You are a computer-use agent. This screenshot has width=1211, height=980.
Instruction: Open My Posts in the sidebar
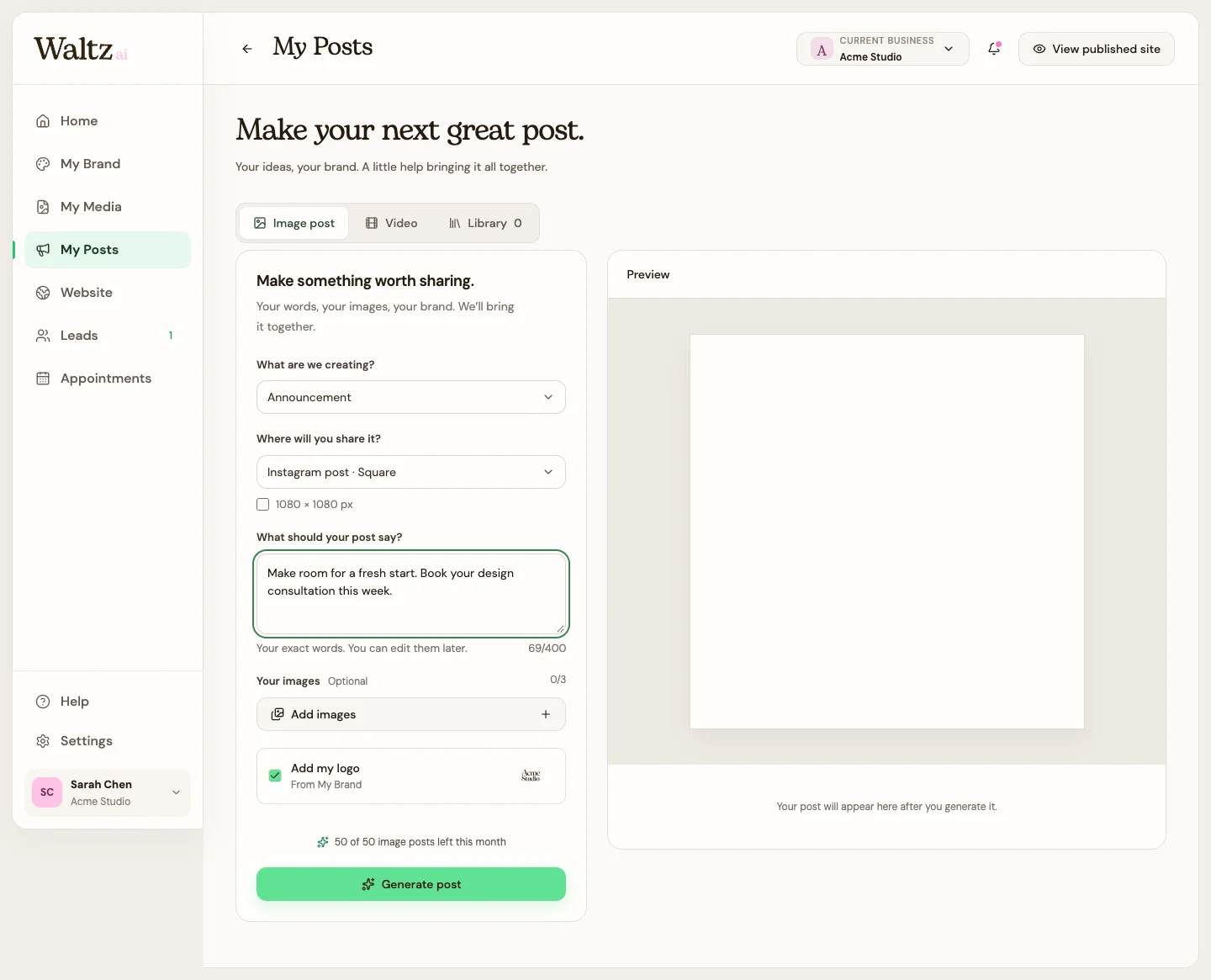[108, 250]
